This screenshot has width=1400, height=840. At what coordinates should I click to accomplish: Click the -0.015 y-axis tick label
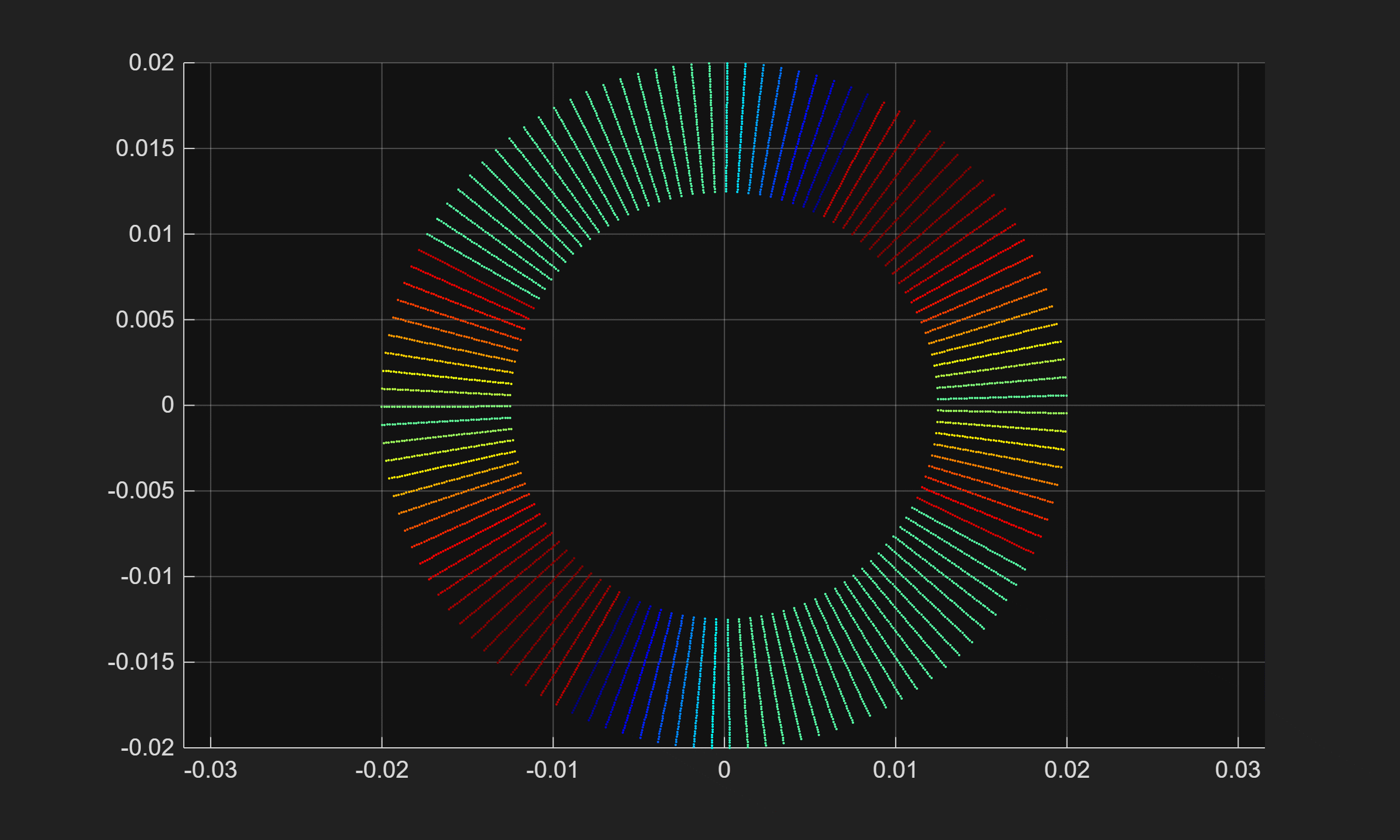point(141,662)
